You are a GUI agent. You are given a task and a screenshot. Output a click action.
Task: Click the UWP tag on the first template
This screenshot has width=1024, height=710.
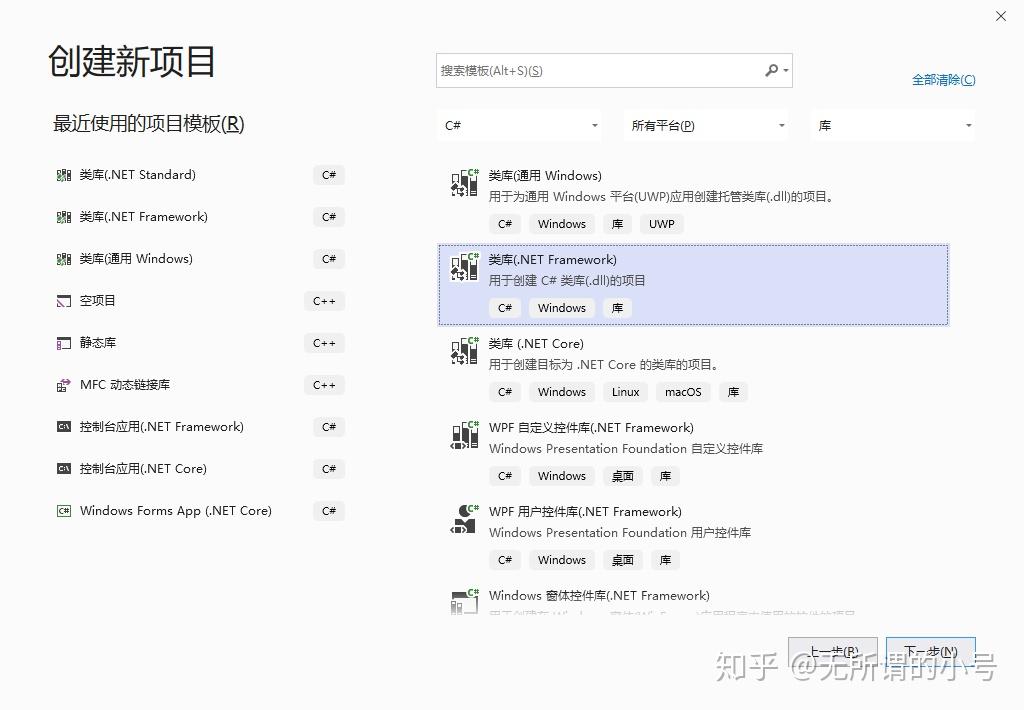(x=661, y=223)
